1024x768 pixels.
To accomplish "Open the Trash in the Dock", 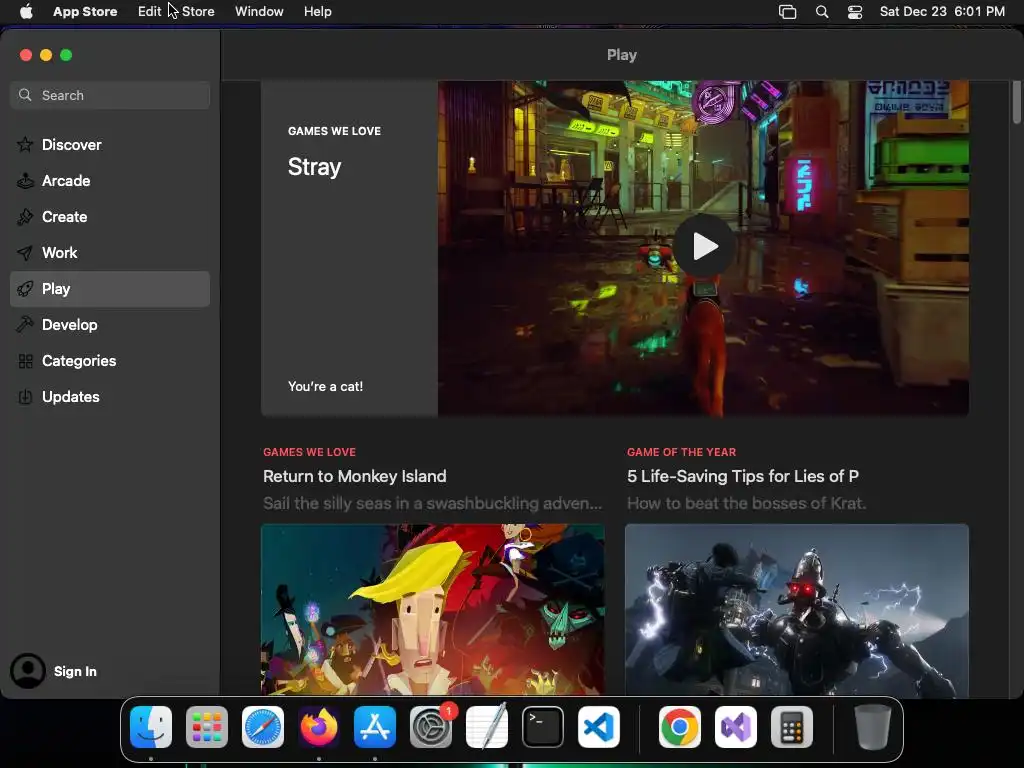I will click(872, 727).
